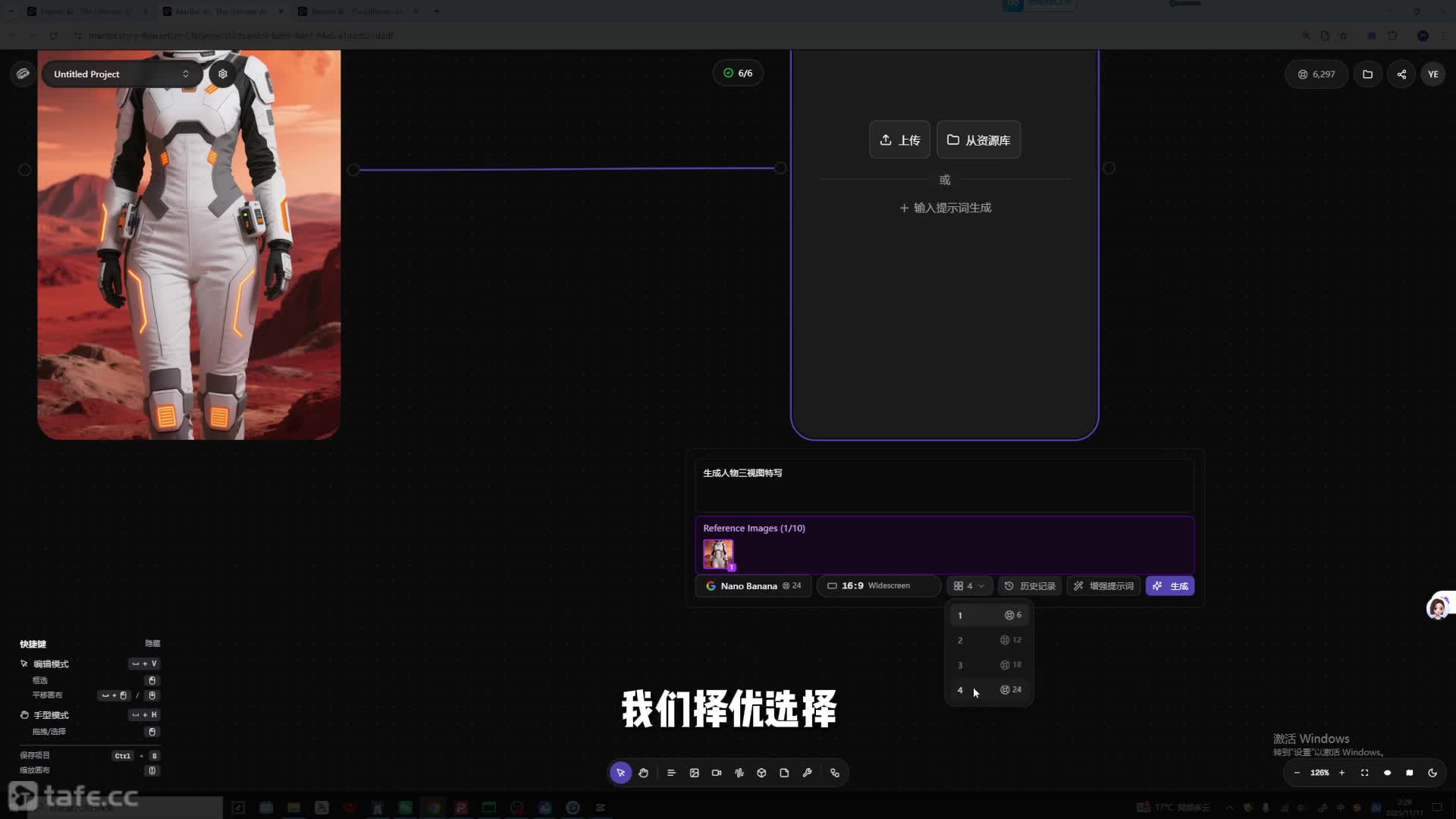Add an audio waveform node
The height and width of the screenshot is (819, 1456).
coord(739,773)
